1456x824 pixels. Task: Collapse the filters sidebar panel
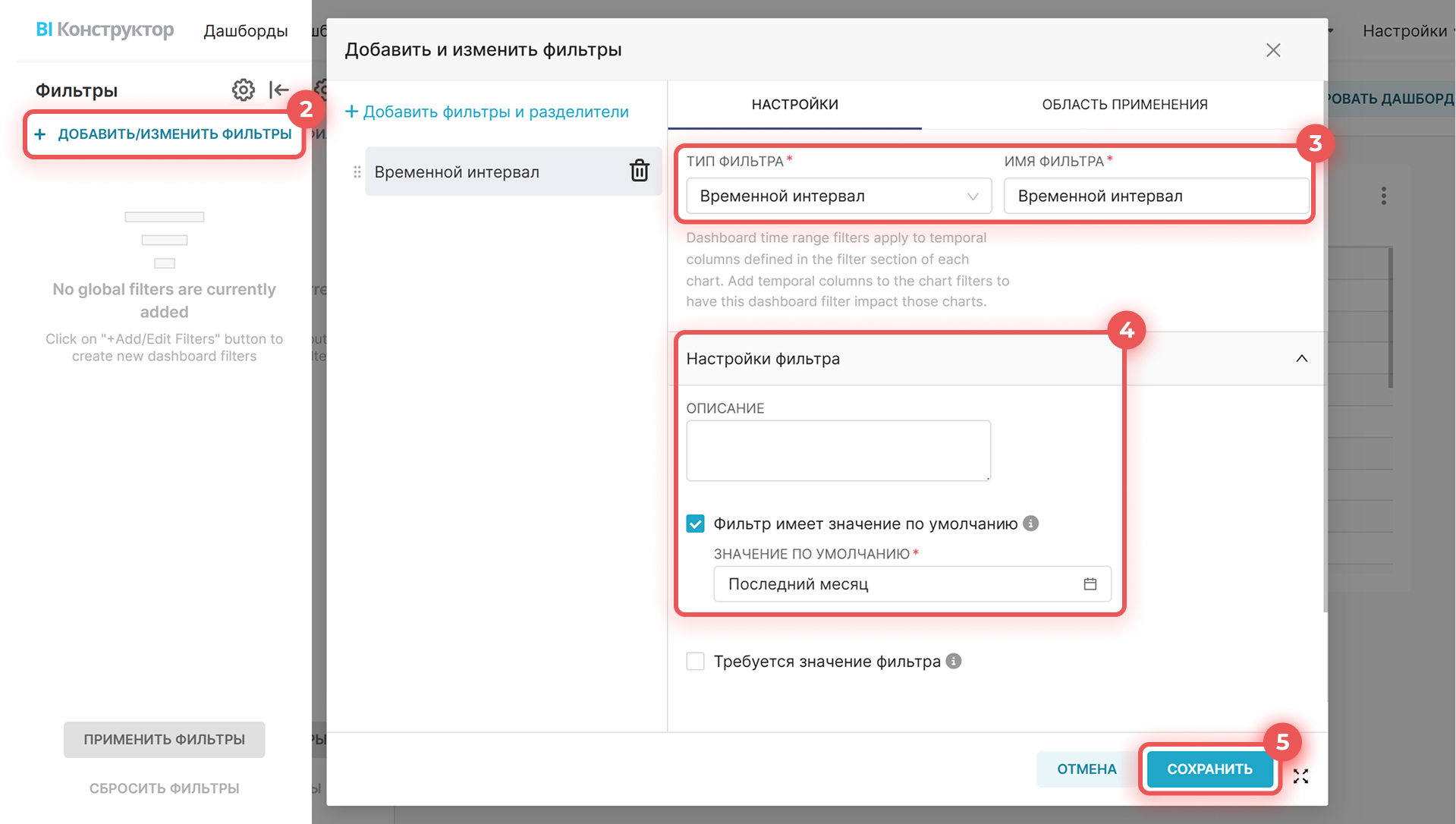(278, 90)
